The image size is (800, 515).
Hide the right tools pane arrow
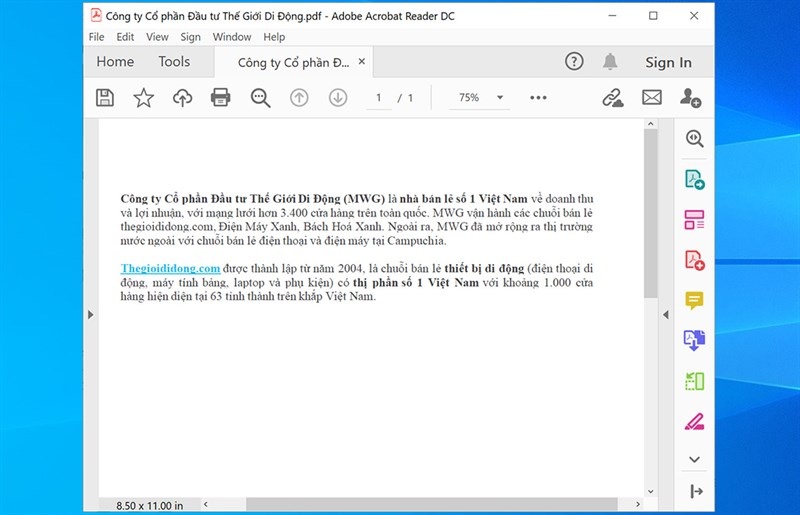(x=665, y=314)
